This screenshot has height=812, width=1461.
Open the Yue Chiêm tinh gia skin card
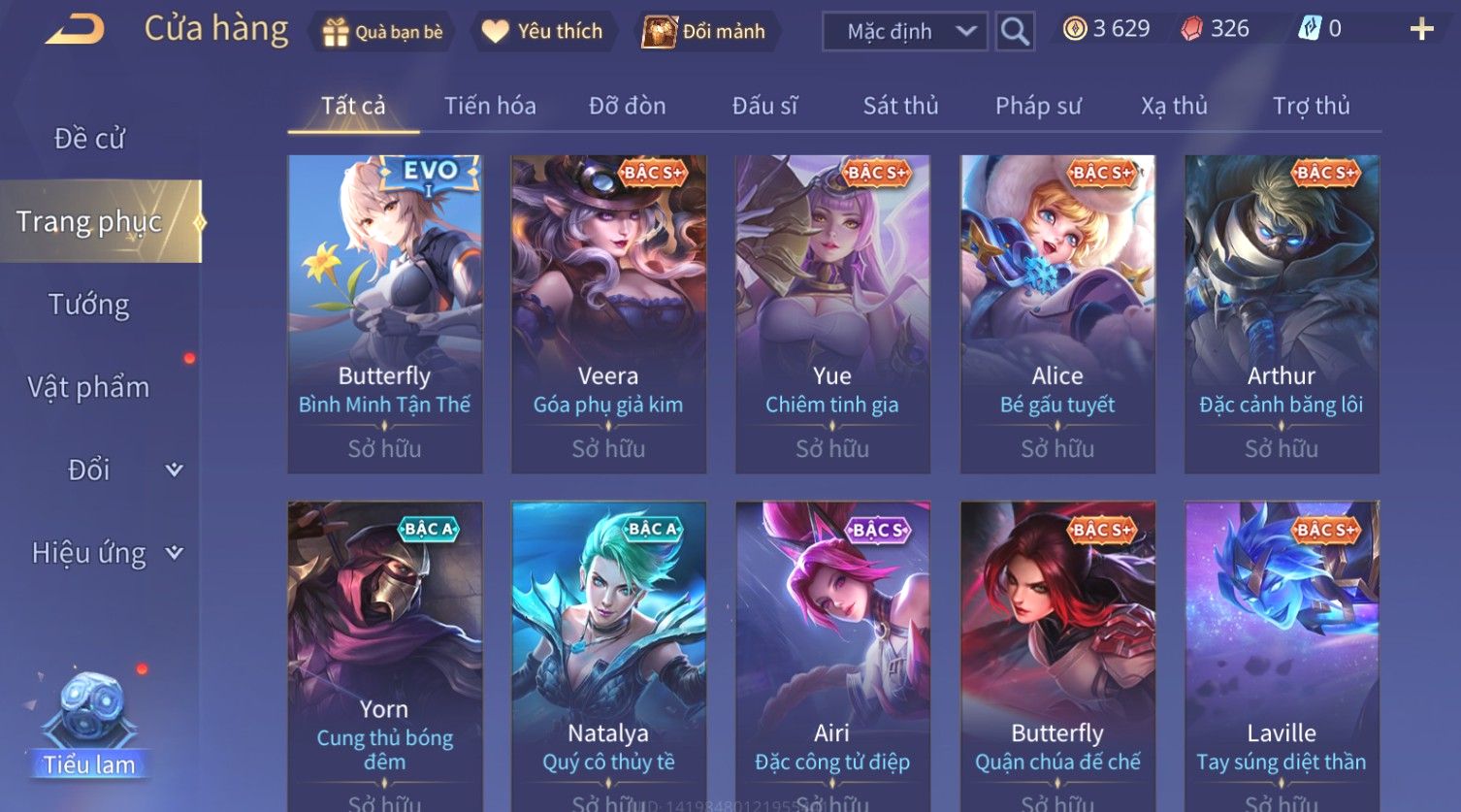click(x=832, y=314)
